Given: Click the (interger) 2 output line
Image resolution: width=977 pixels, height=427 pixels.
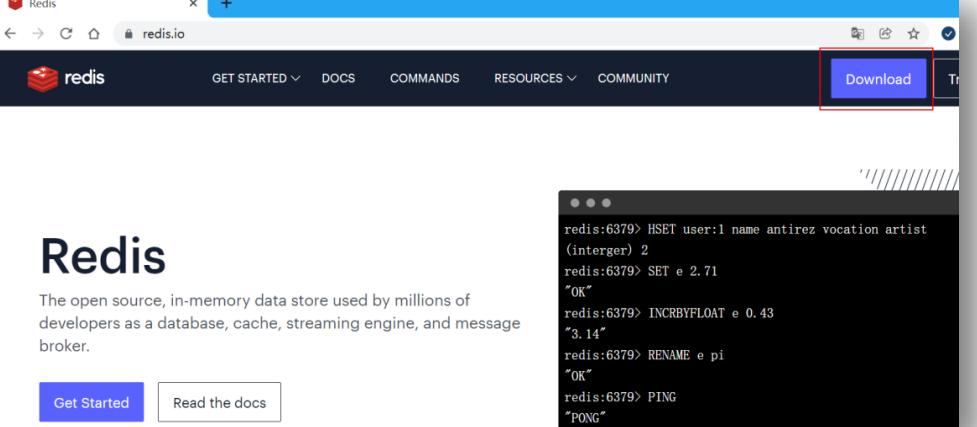Looking at the screenshot, I should (x=606, y=250).
